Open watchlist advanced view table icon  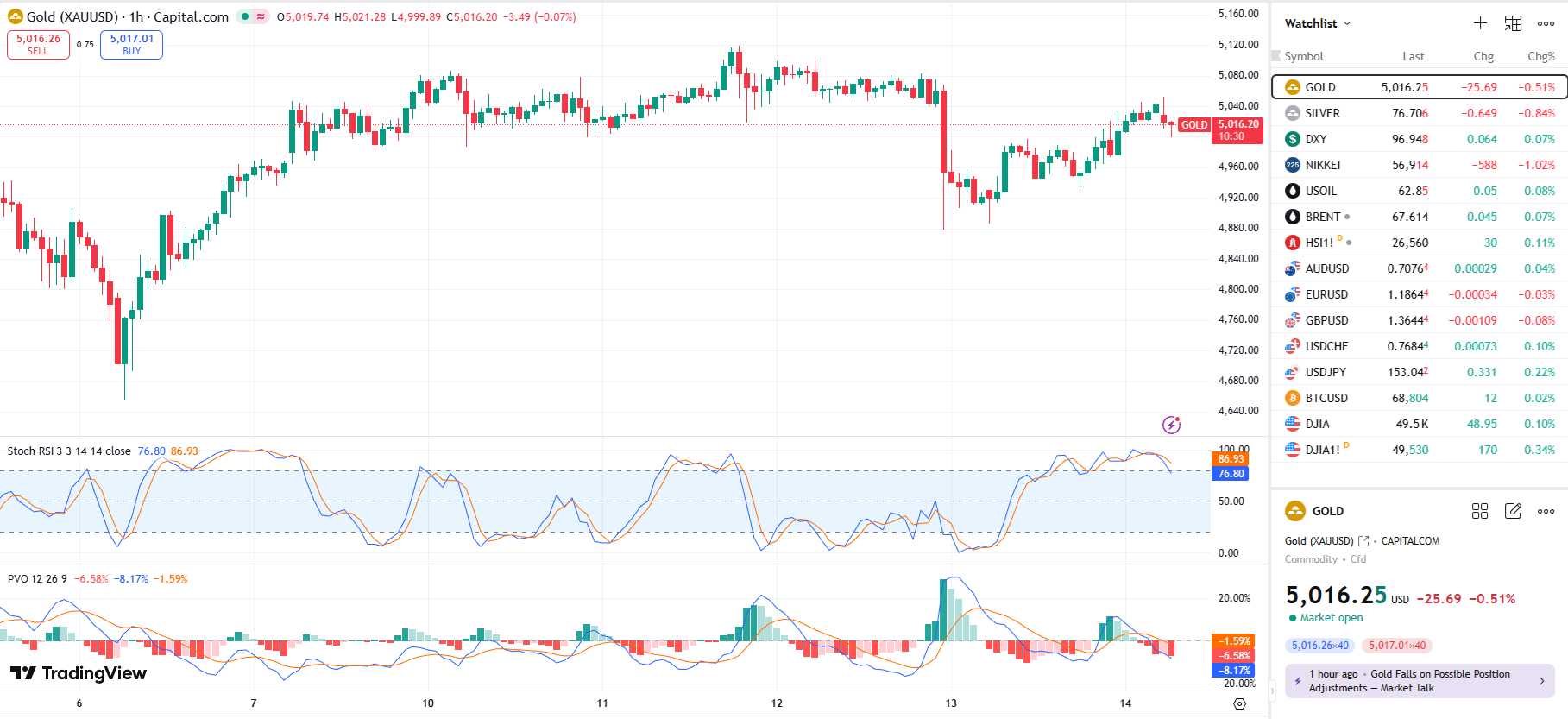tap(1513, 23)
